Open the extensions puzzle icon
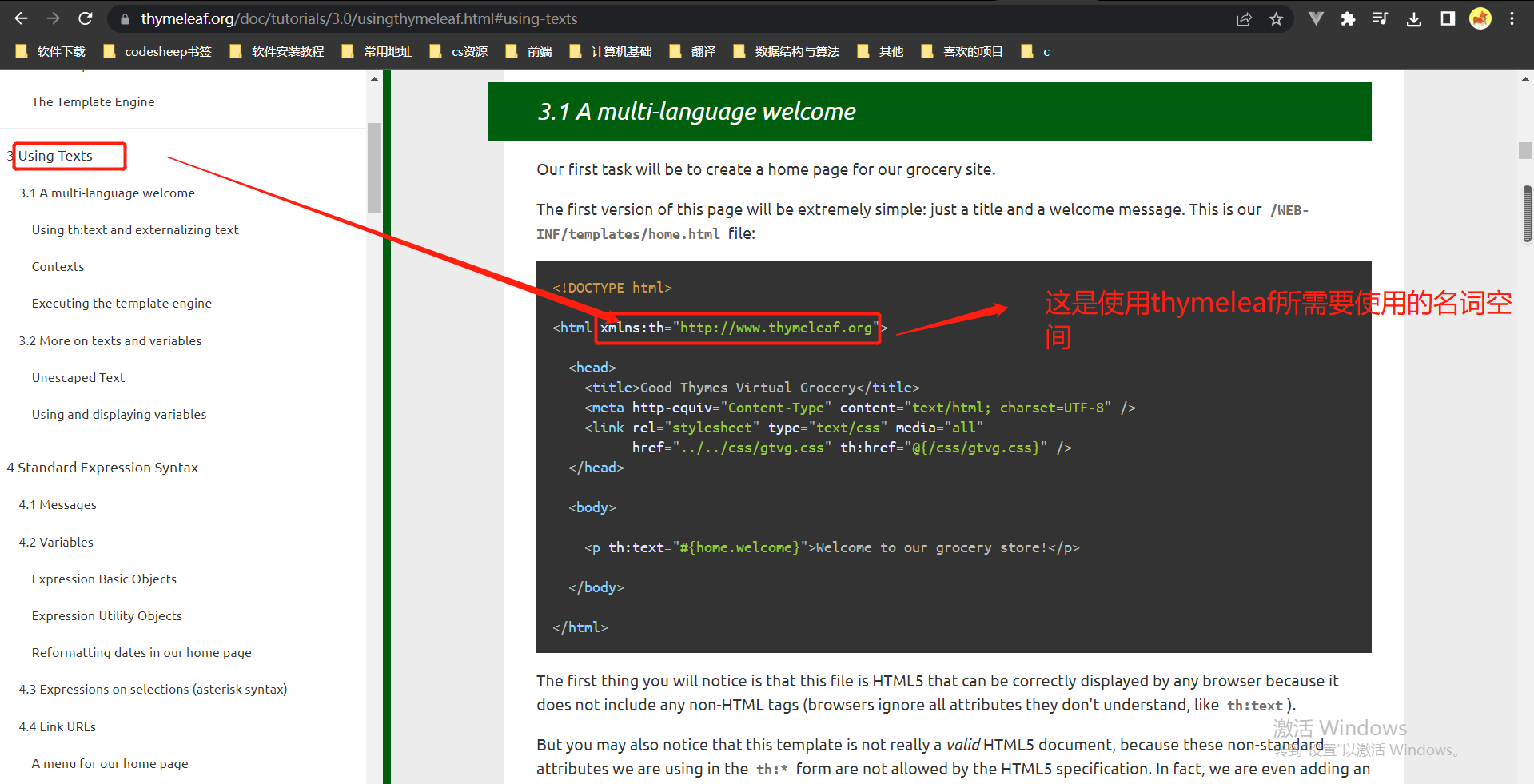The height and width of the screenshot is (784, 1534). click(x=1349, y=18)
